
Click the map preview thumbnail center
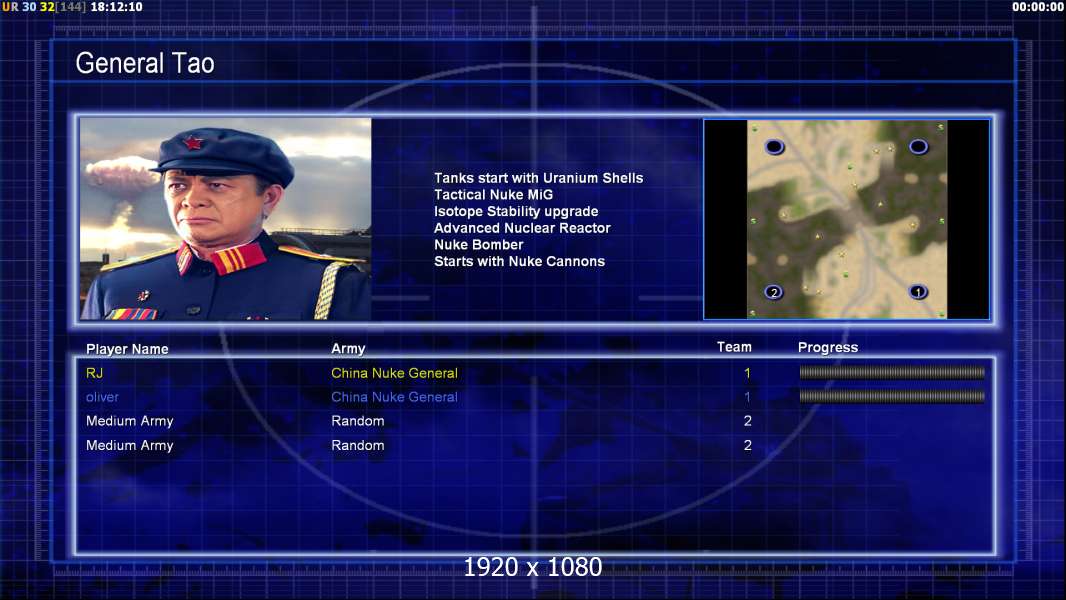846,219
